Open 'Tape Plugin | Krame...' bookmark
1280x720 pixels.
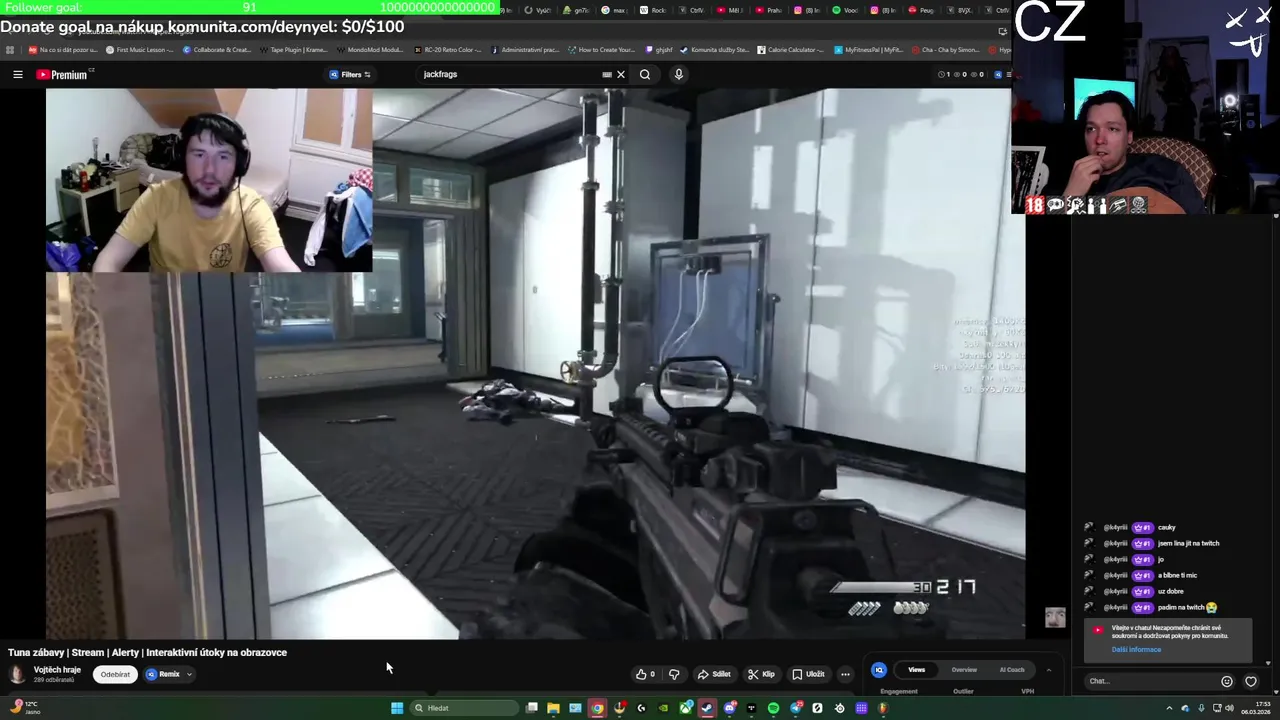tap(293, 49)
